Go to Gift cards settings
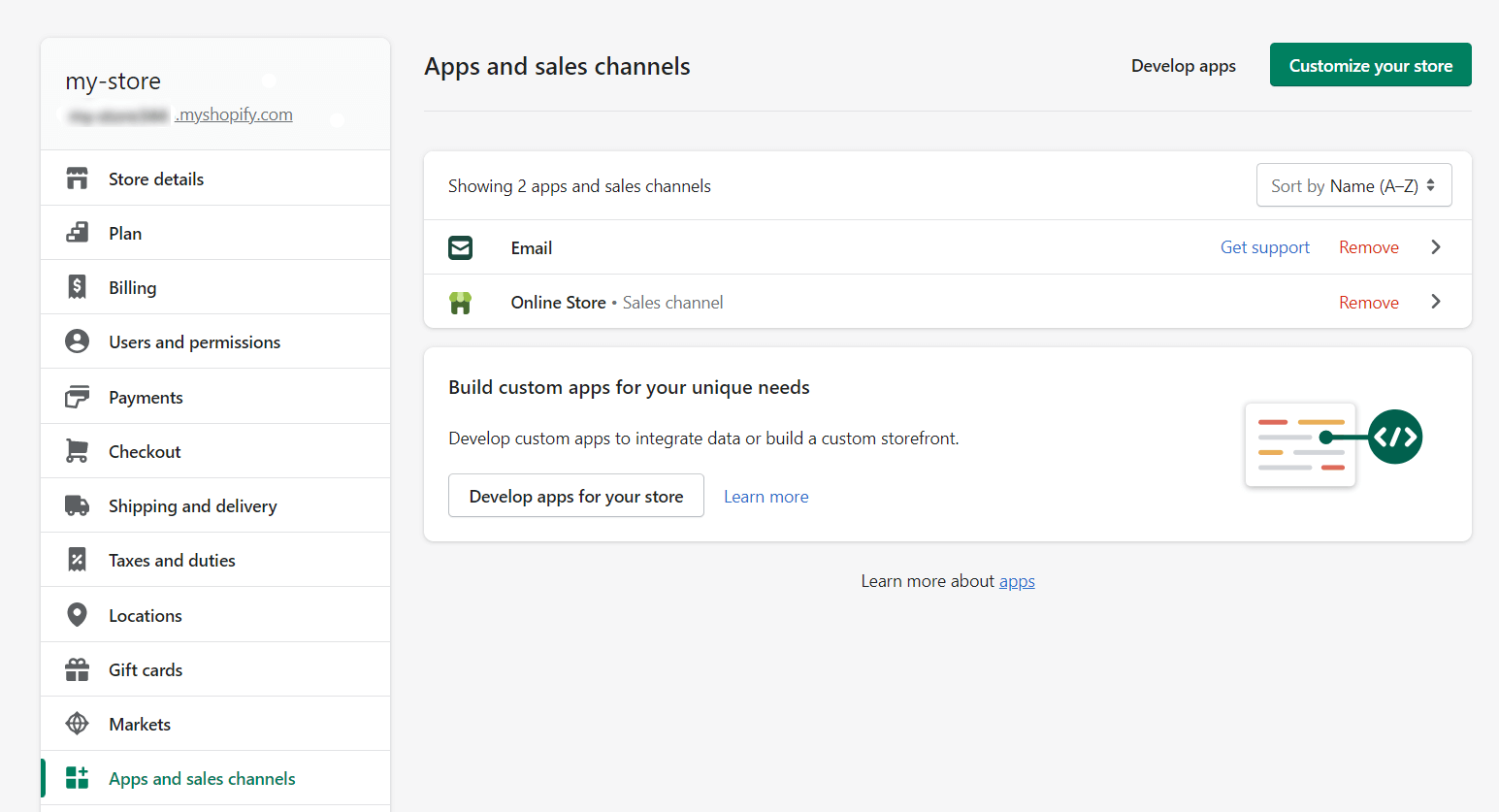Image resolution: width=1499 pixels, height=812 pixels. (215, 669)
